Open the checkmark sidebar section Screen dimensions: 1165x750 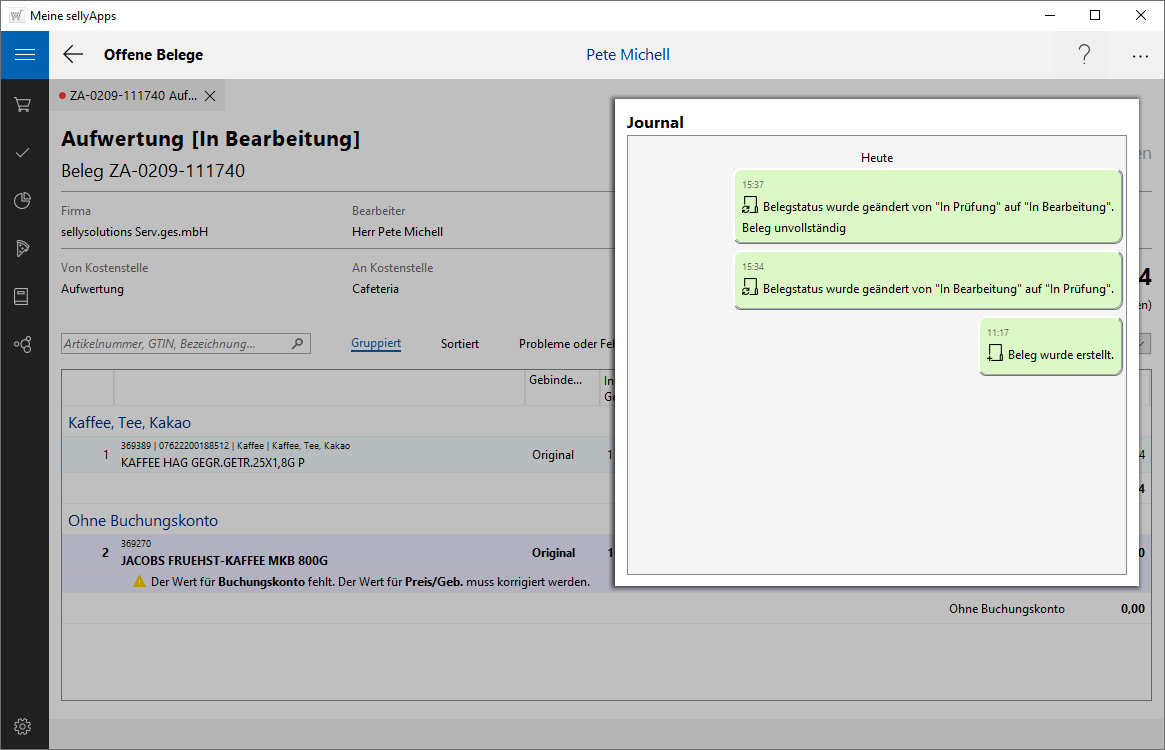coord(22,152)
